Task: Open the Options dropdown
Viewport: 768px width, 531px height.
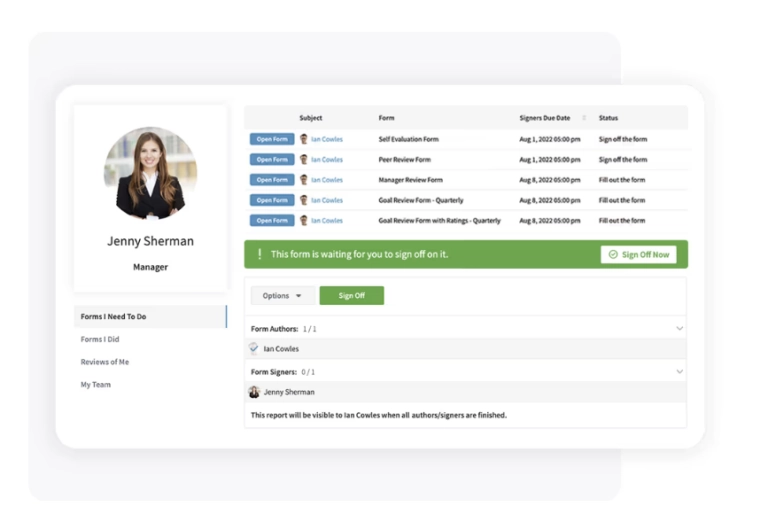Action: (282, 296)
